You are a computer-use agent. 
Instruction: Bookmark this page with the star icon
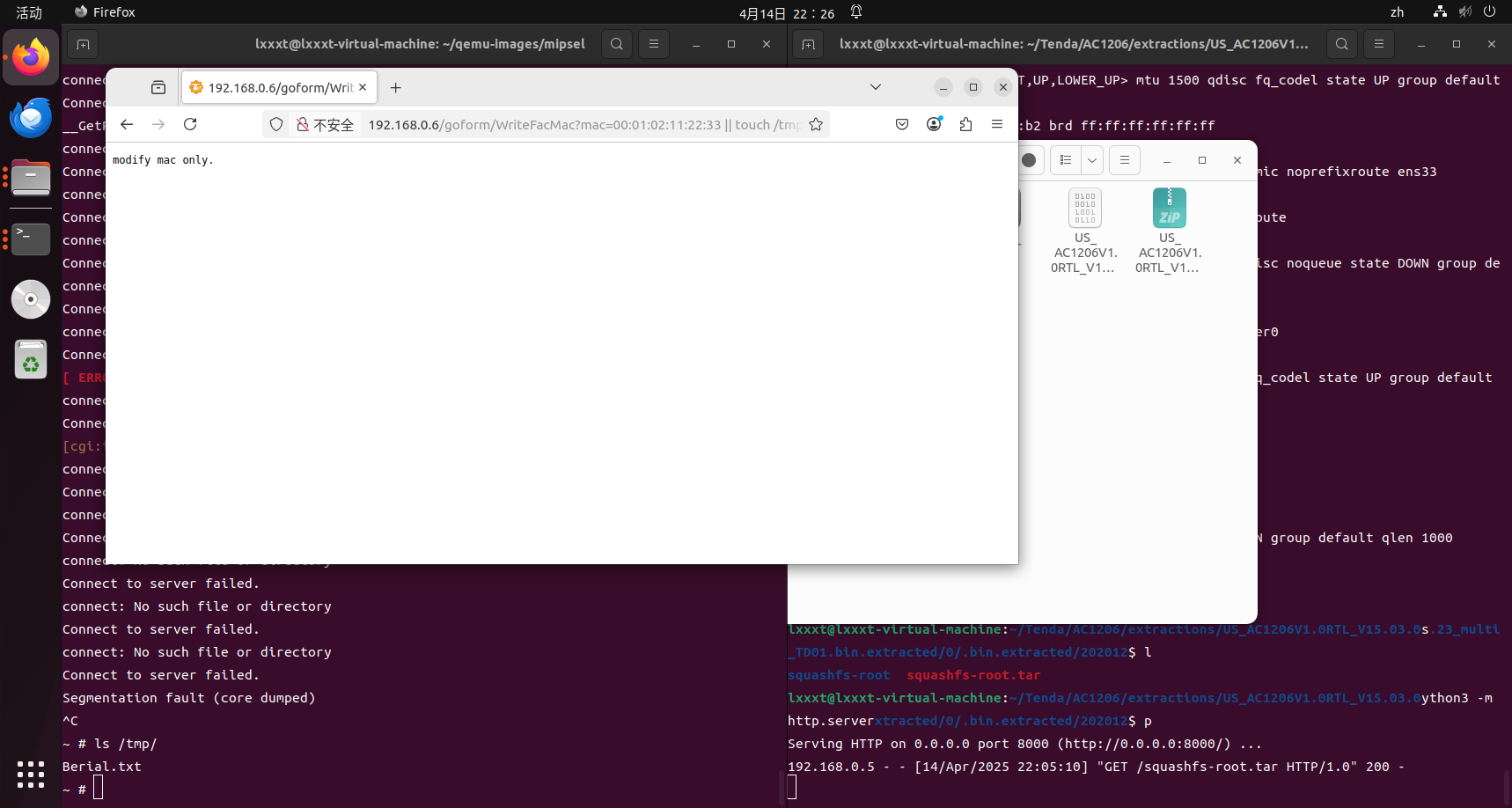(x=816, y=125)
